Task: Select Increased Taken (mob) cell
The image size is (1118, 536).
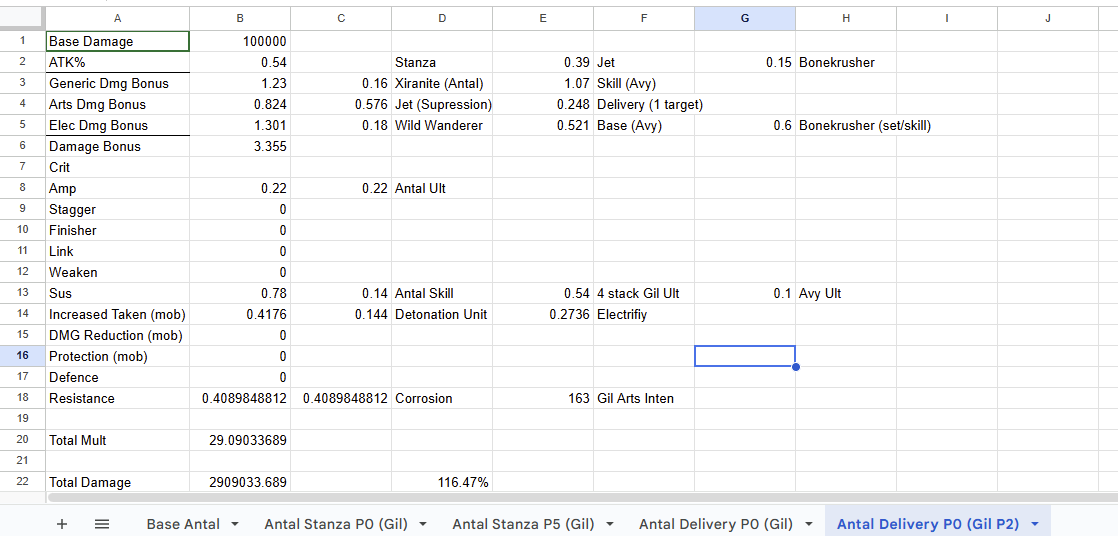Action: pyautogui.click(x=118, y=314)
